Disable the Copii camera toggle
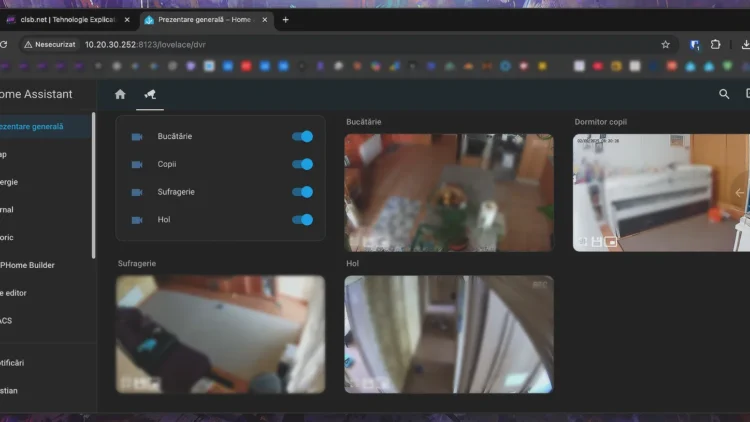The height and width of the screenshot is (422, 750). click(303, 164)
